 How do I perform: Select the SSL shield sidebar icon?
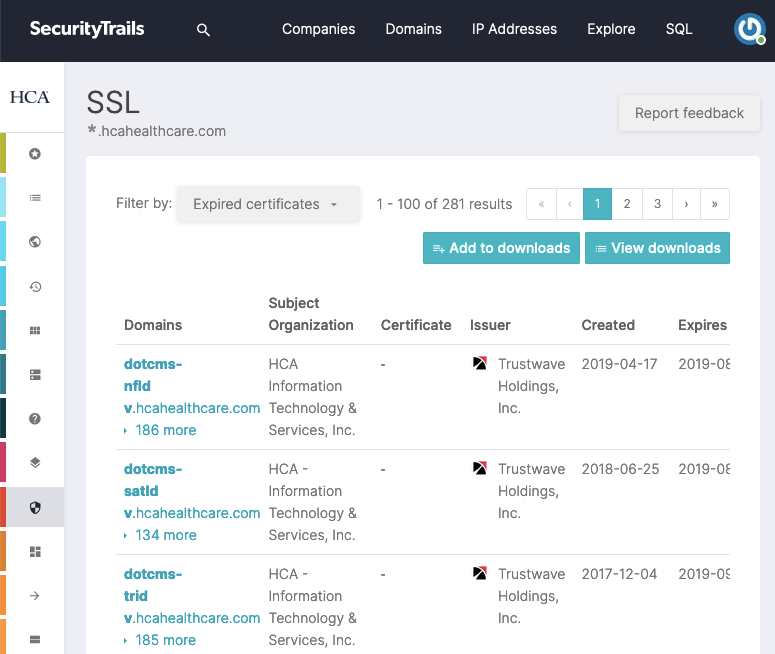coord(35,507)
